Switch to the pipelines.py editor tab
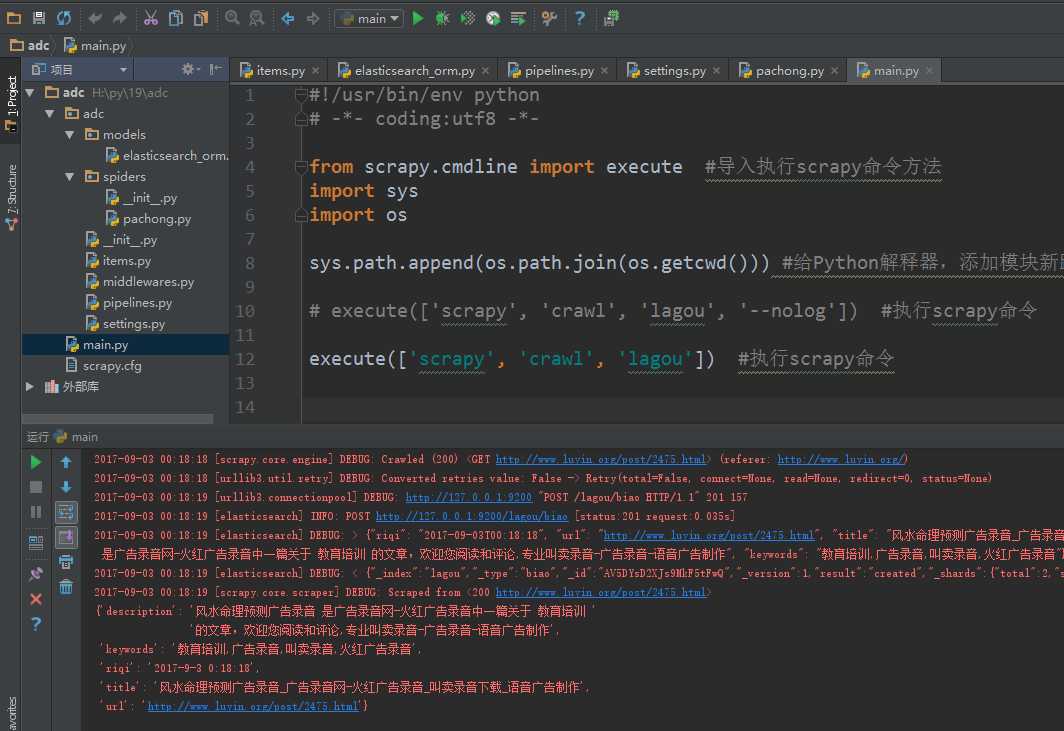The height and width of the screenshot is (731, 1064). (559, 71)
